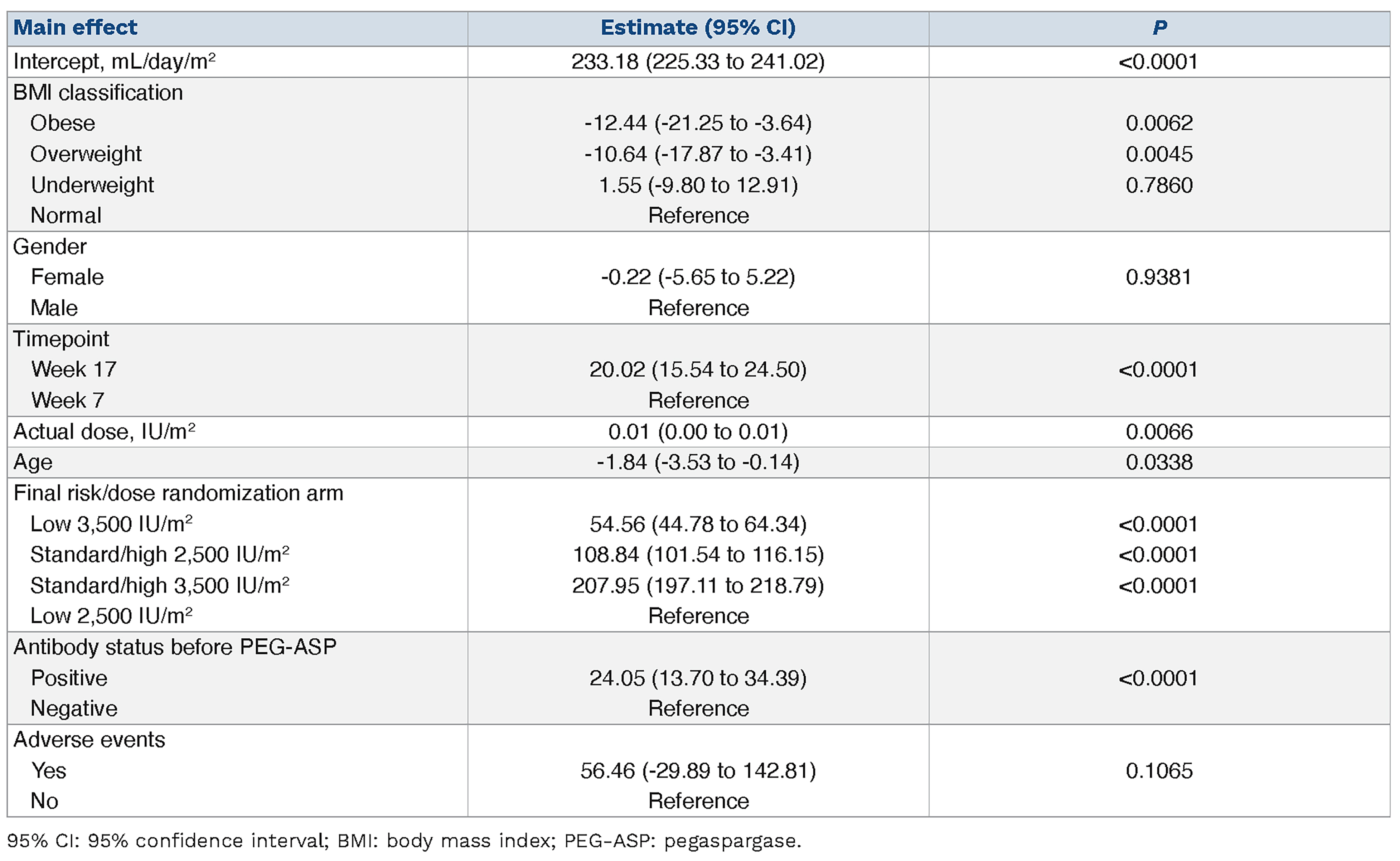Click the Overweight P value 0.0045
The image size is (1400, 861).
click(1159, 154)
